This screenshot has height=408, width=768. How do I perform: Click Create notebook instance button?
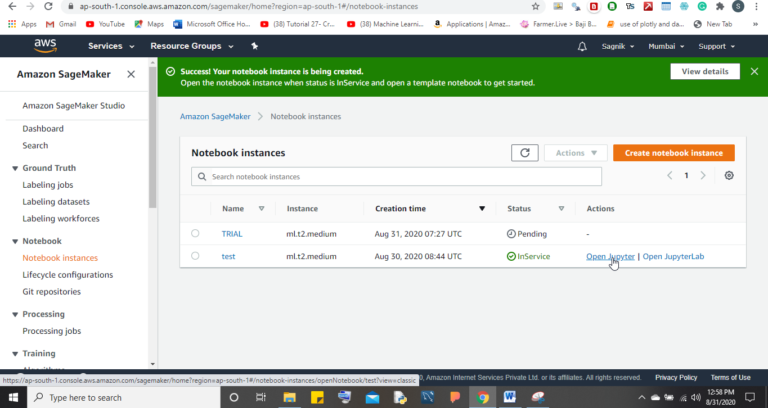pos(673,153)
